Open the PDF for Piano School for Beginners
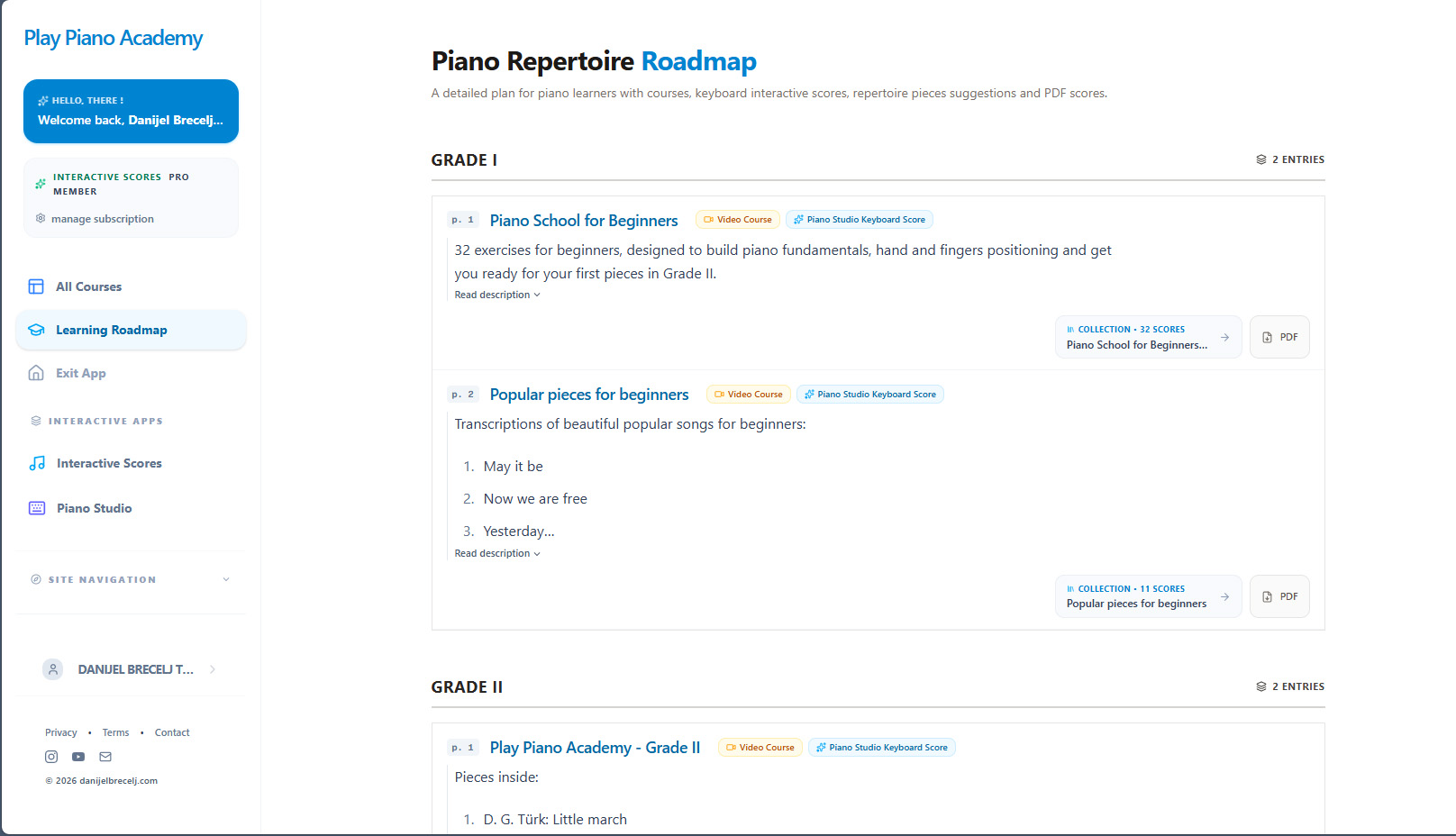Viewport: 1456px width, 836px height. (1279, 337)
